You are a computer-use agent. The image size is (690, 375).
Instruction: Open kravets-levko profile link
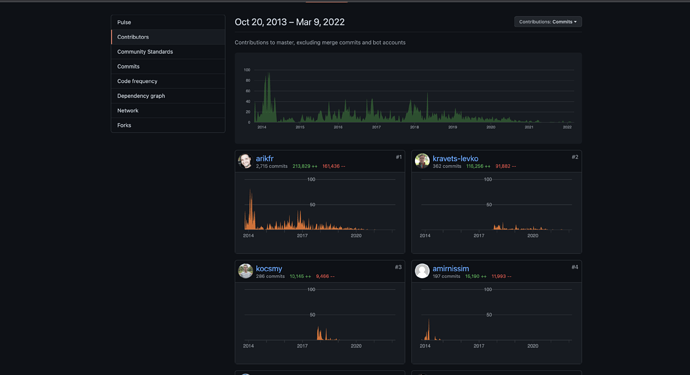455,158
